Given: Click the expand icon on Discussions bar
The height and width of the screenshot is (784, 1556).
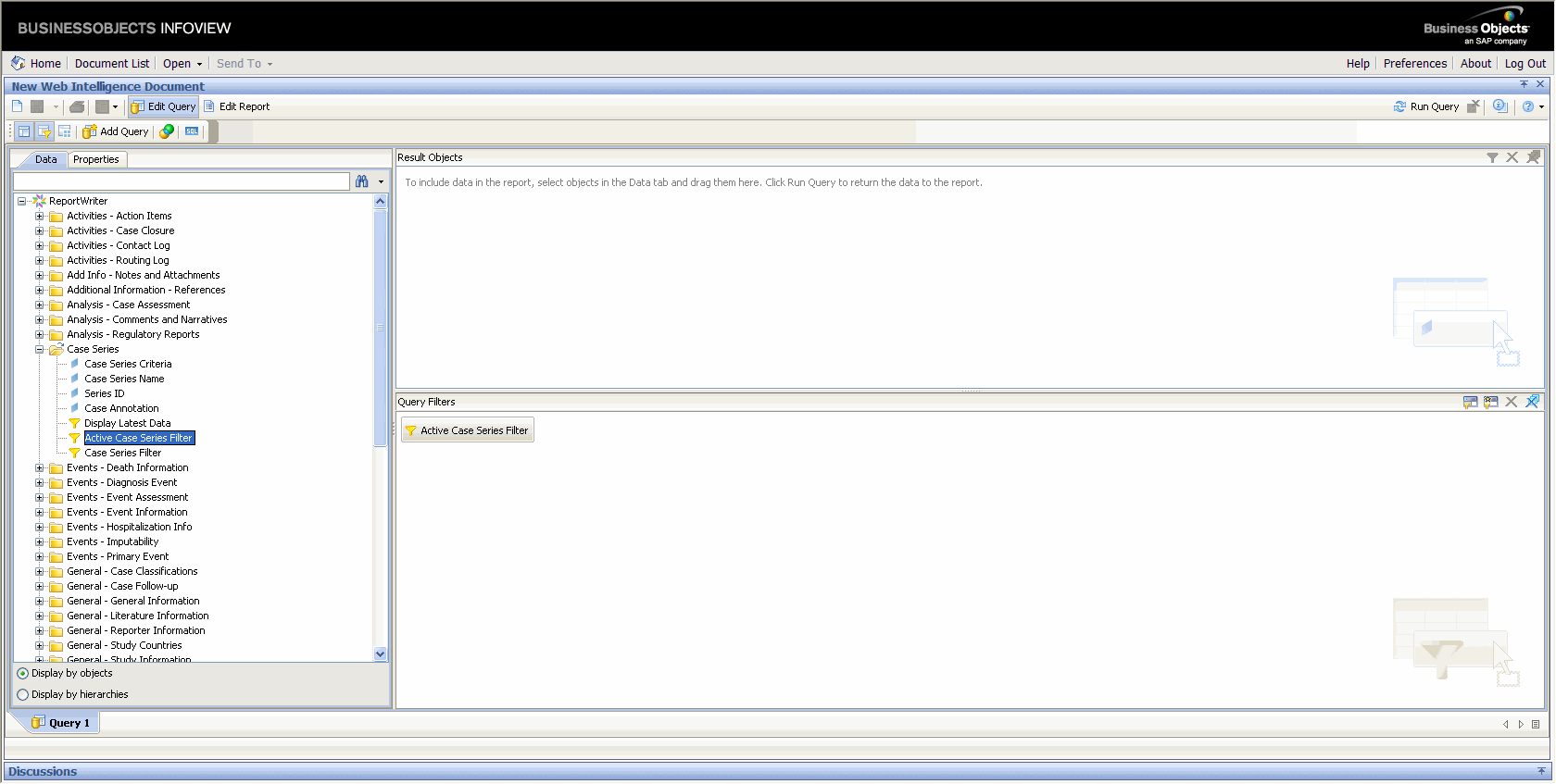Looking at the screenshot, I should click(x=1541, y=771).
